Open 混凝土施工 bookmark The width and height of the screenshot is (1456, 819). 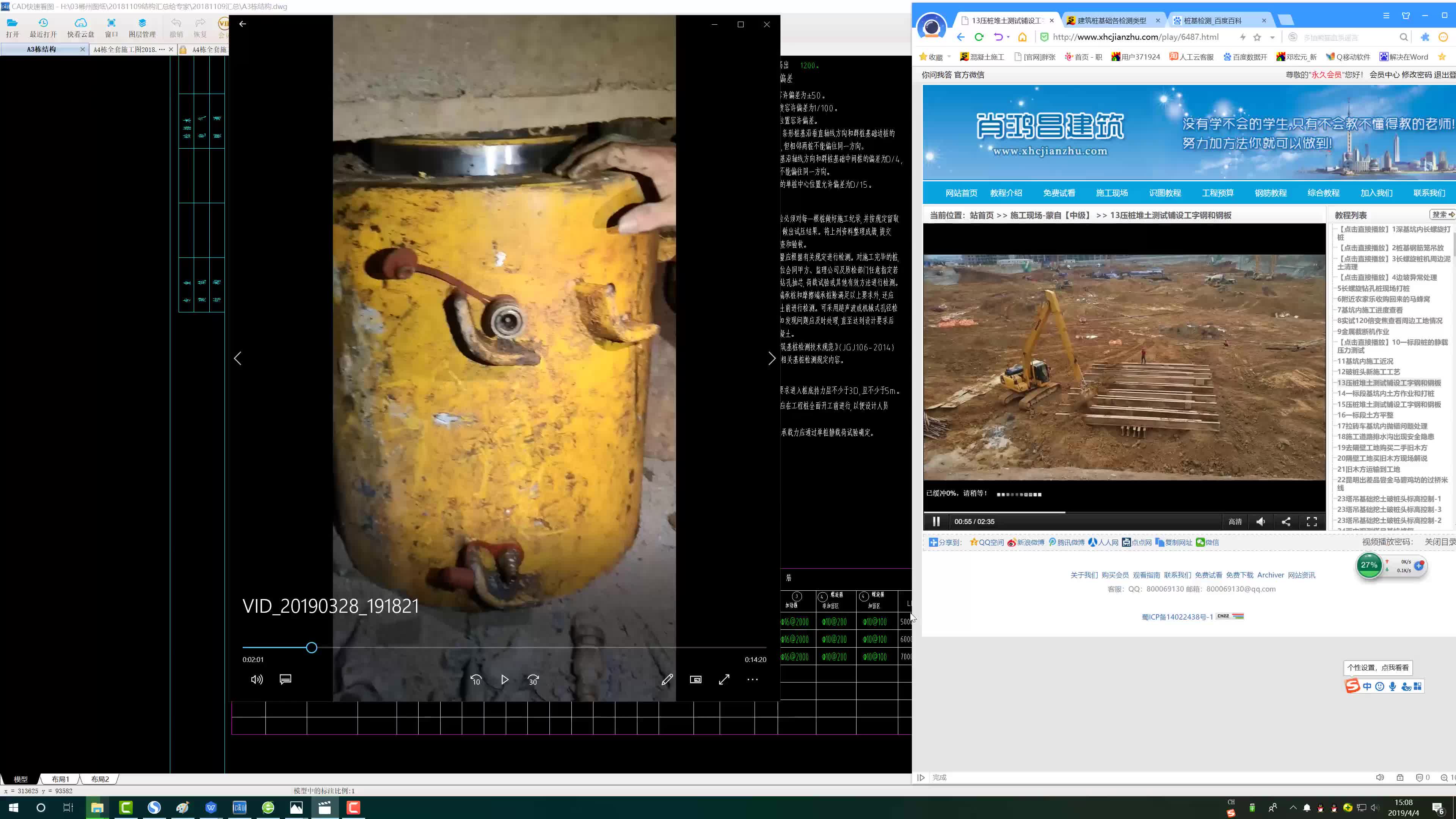982,56
